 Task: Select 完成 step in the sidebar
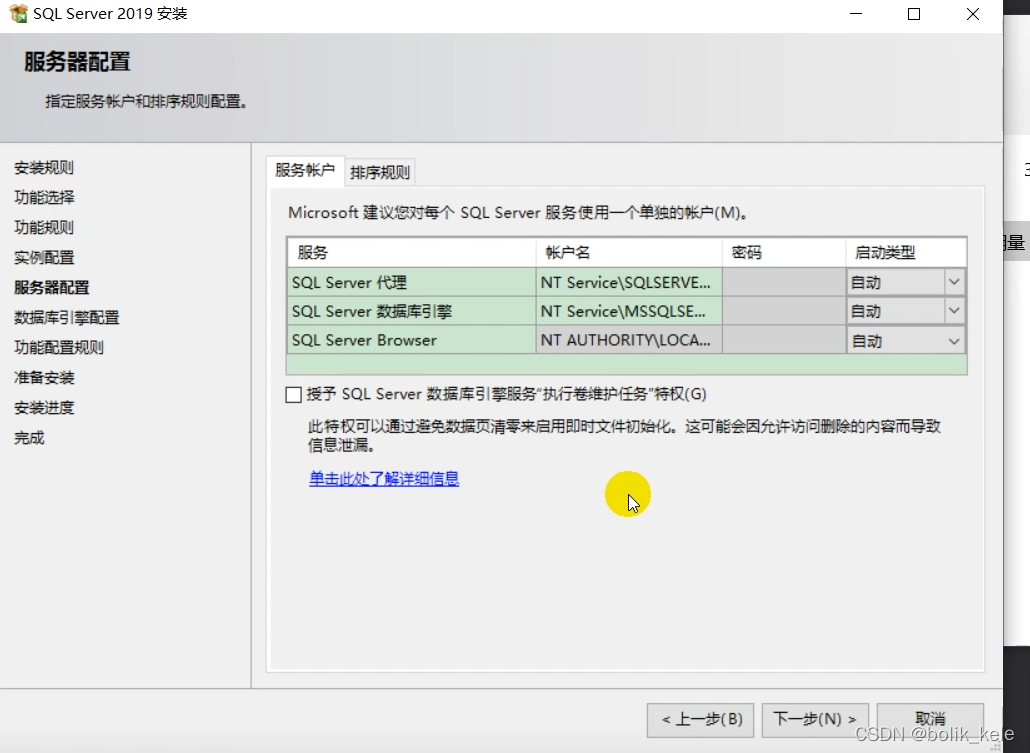pos(29,438)
